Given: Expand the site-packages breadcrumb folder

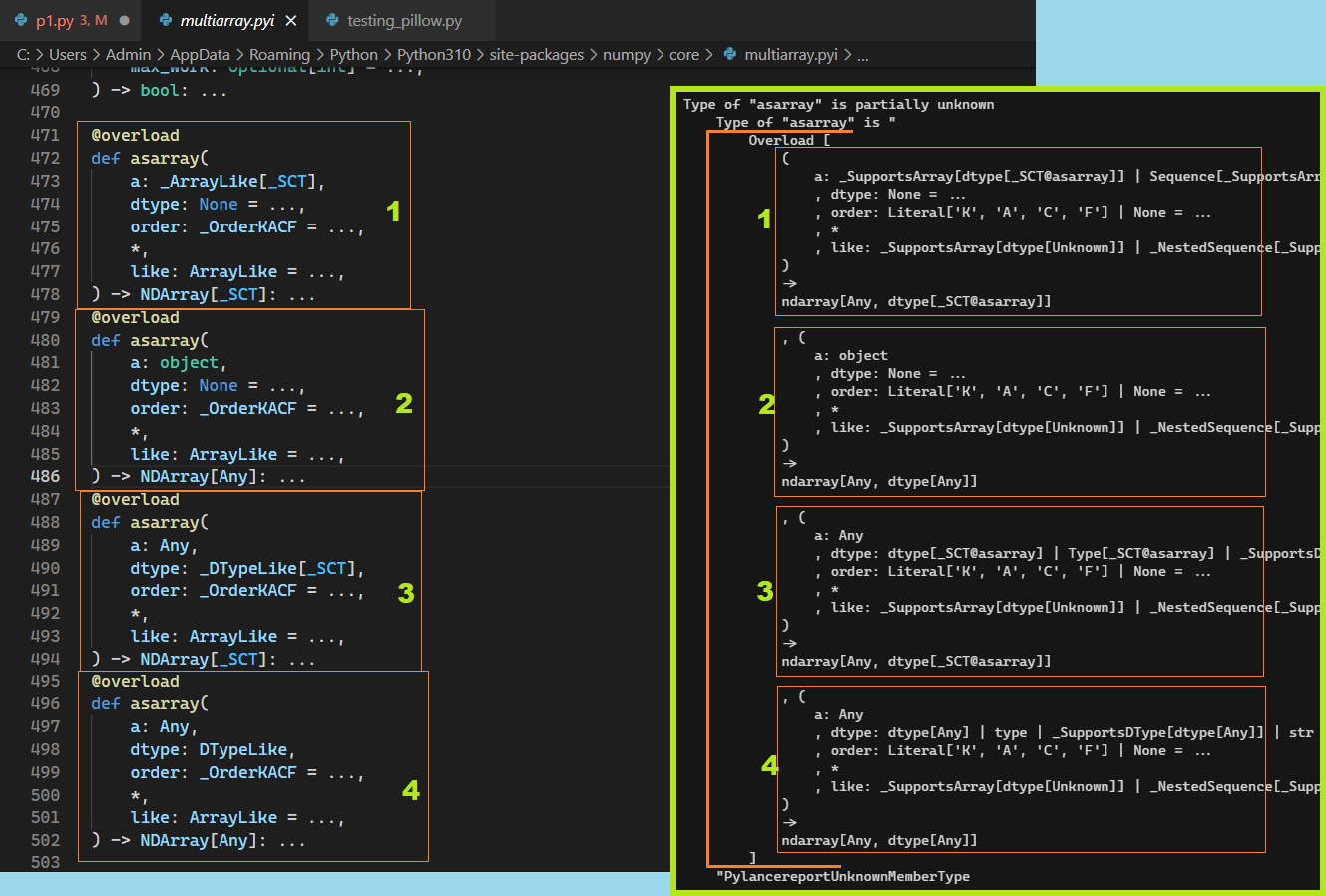Looking at the screenshot, I should (x=537, y=54).
